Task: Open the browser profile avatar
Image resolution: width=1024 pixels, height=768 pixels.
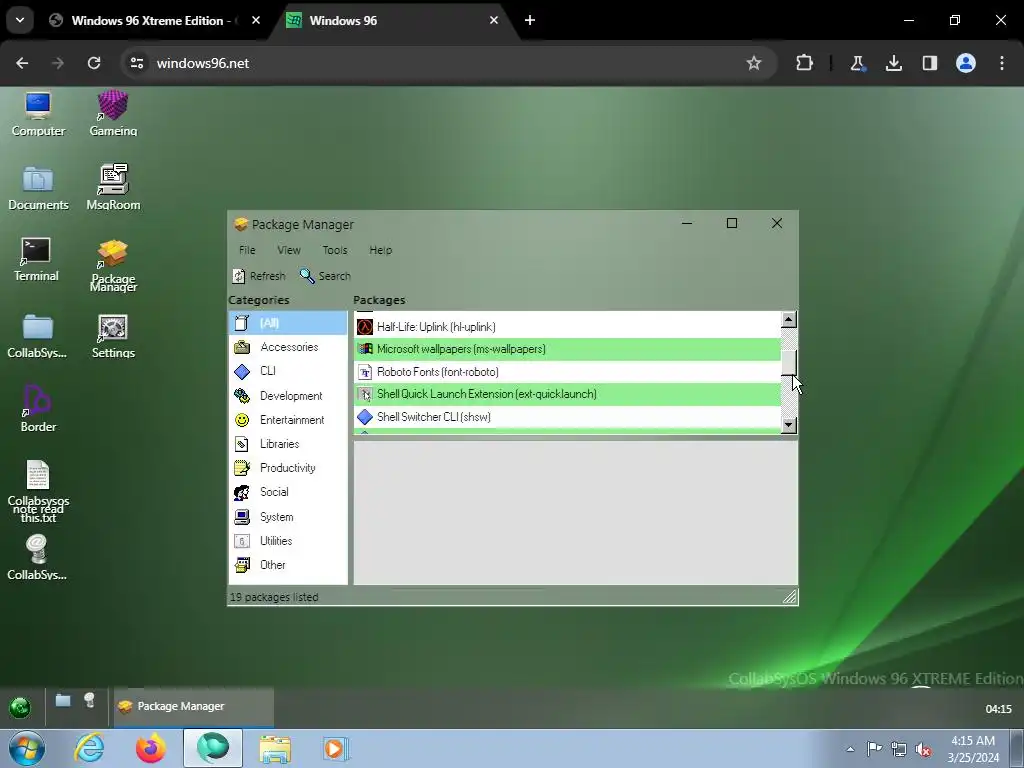Action: click(x=966, y=63)
